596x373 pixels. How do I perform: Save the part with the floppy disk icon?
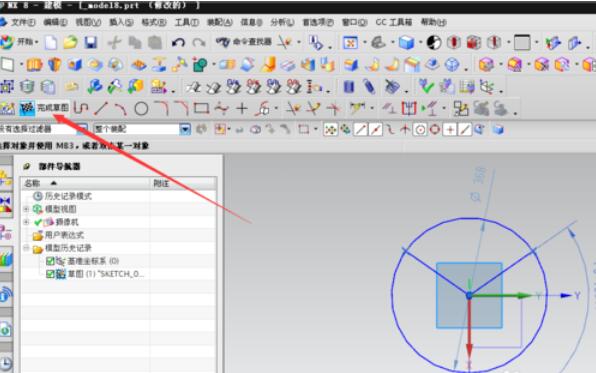click(90, 42)
